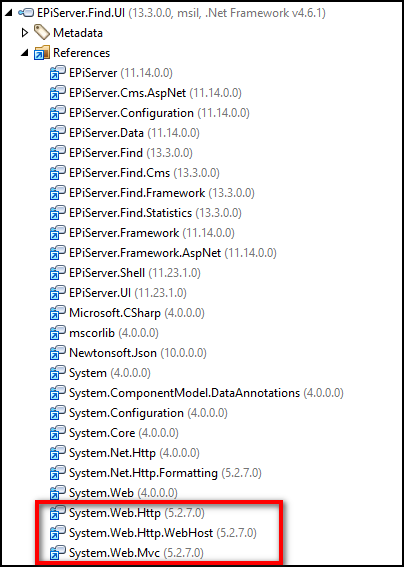Viewport: 404px width, 567px height.
Task: Click the EPiServer.Cms.AspNet reference icon
Action: click(x=58, y=93)
